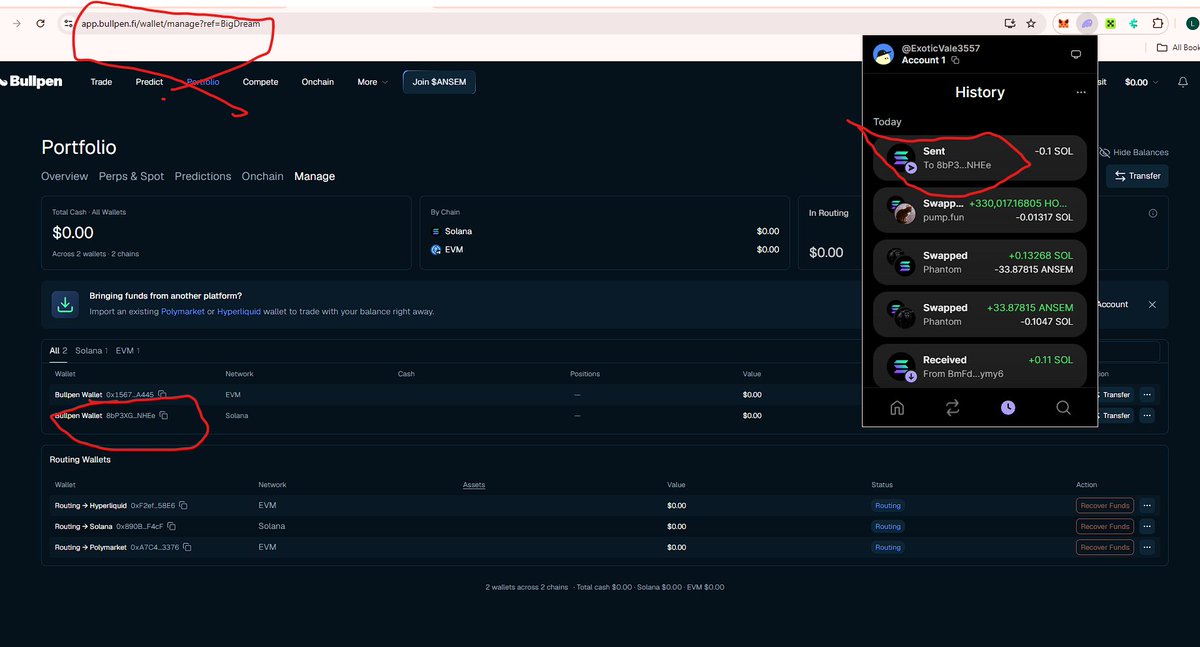Filter wallets by the EVM tab
The image size is (1200, 647).
[x=127, y=351]
